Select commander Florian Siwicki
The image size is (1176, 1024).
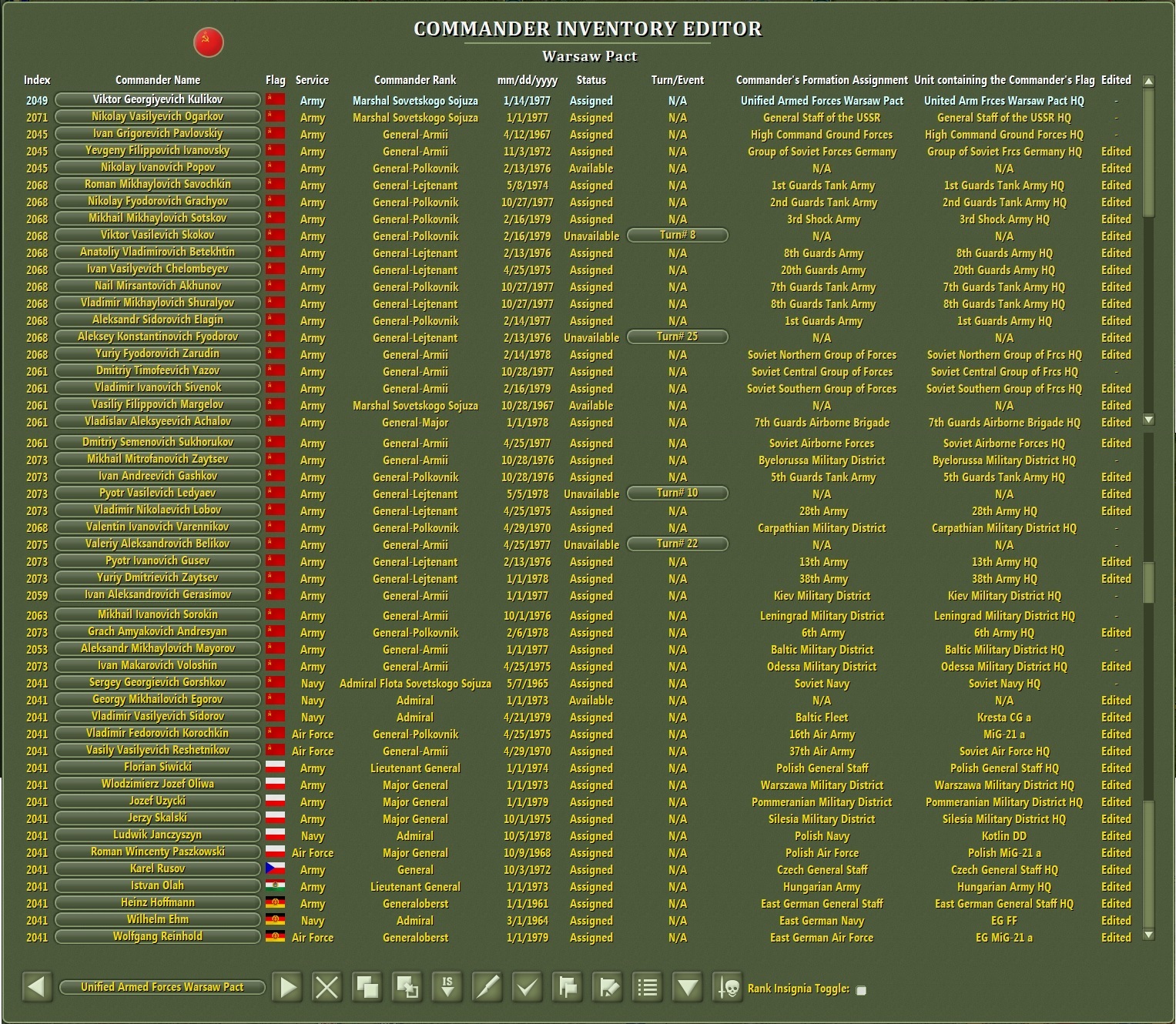pyautogui.click(x=158, y=767)
